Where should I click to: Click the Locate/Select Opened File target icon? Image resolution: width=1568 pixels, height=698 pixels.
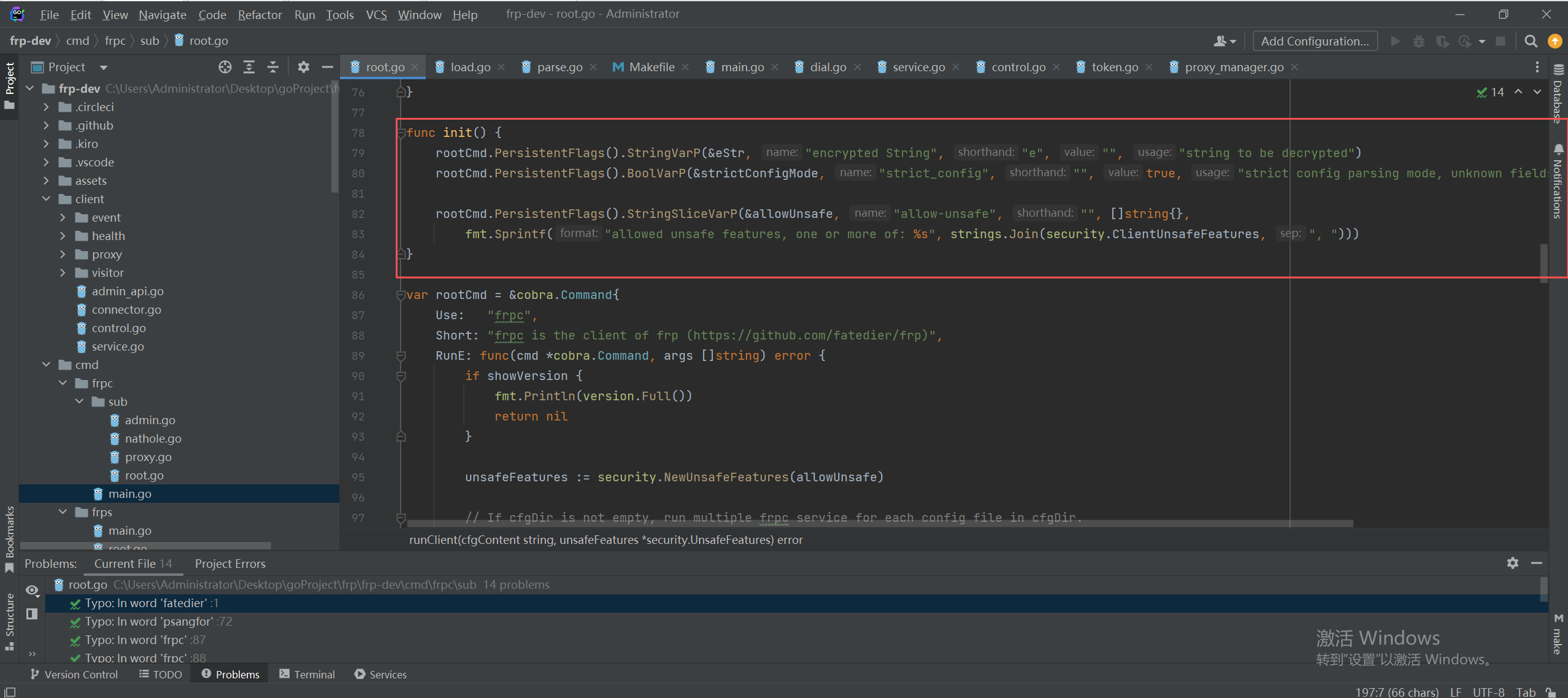click(x=225, y=67)
